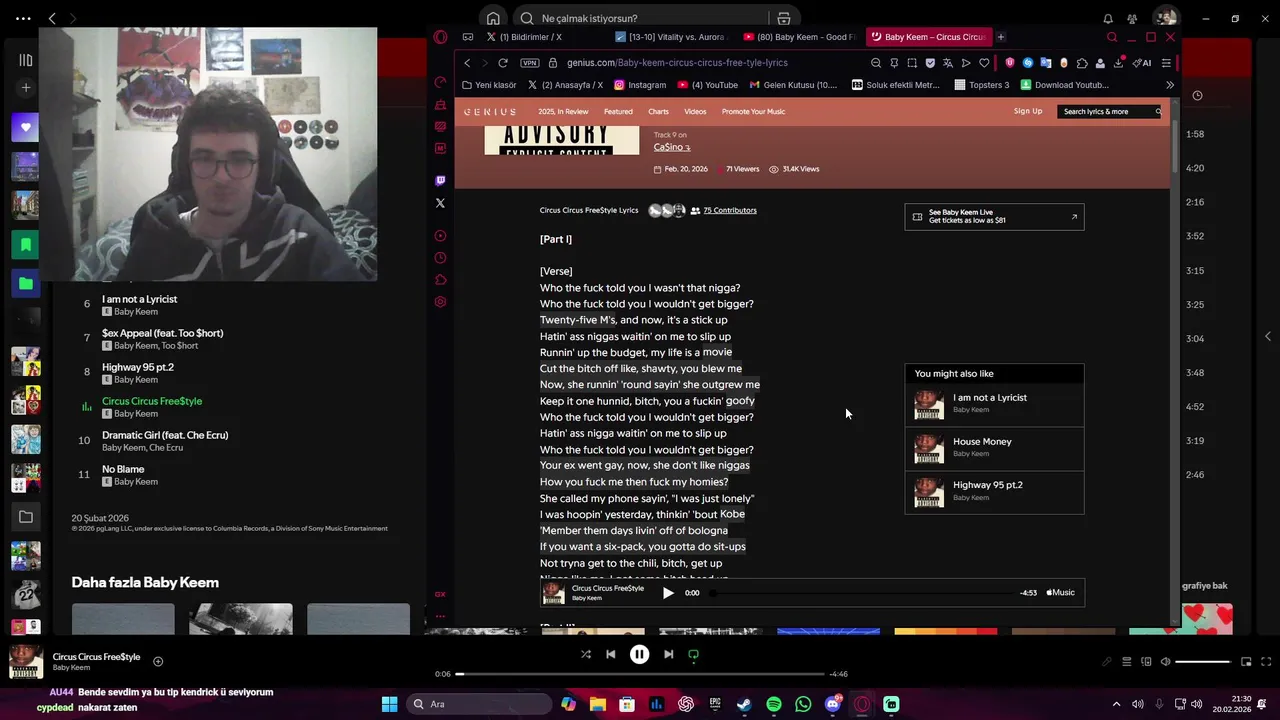1280x720 pixels.
Task: Create new playlist with plus icon
Action: [26, 88]
